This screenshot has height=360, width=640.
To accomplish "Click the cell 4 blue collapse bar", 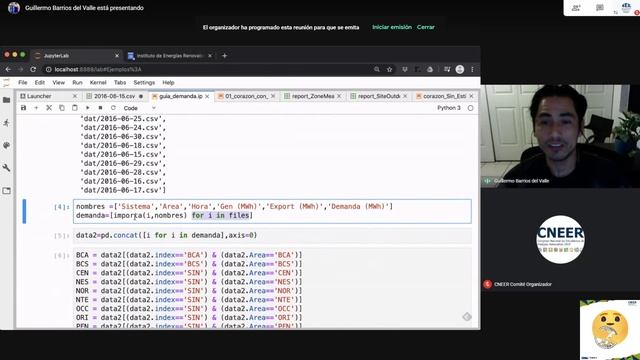I will click(x=24, y=211).
